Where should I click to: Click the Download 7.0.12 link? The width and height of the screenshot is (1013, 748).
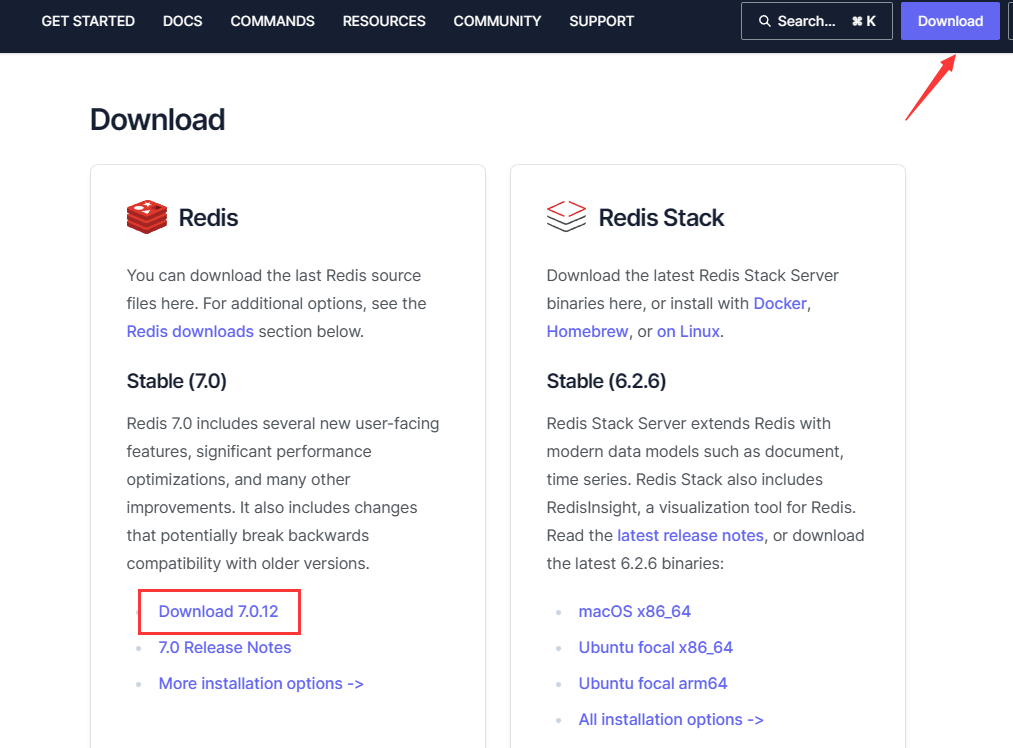coord(218,611)
